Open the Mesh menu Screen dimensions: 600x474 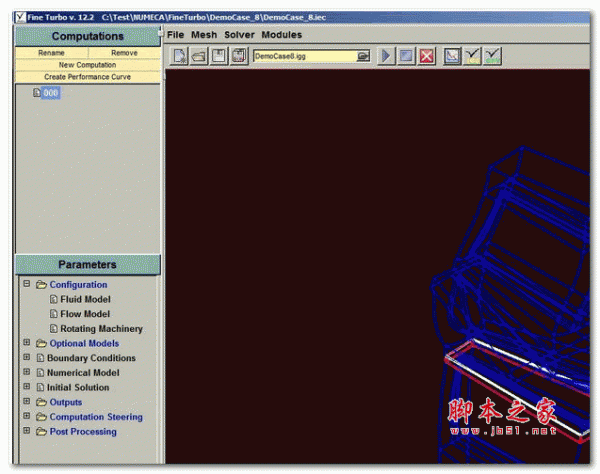coord(204,35)
